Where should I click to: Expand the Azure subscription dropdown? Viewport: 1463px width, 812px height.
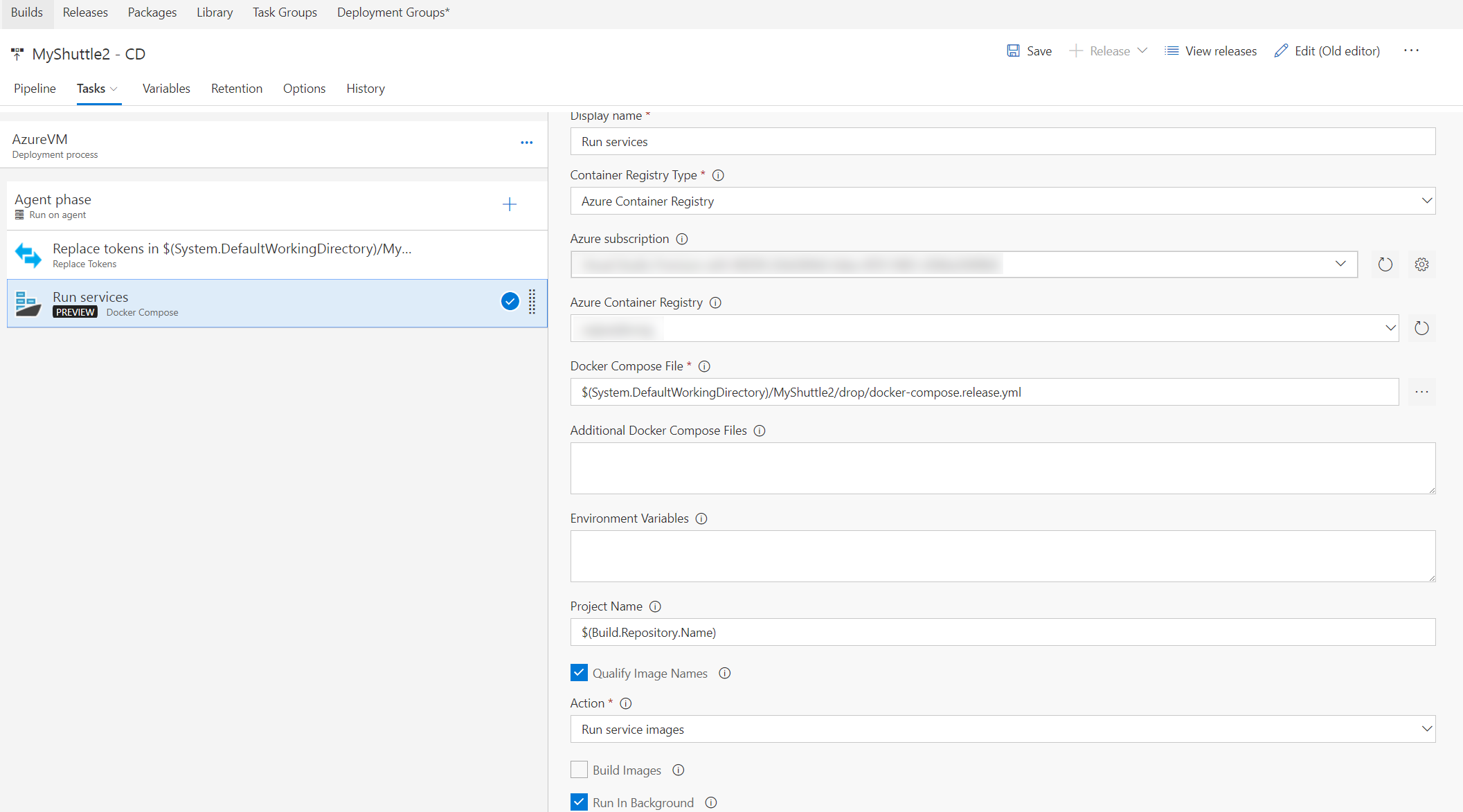[x=1340, y=264]
